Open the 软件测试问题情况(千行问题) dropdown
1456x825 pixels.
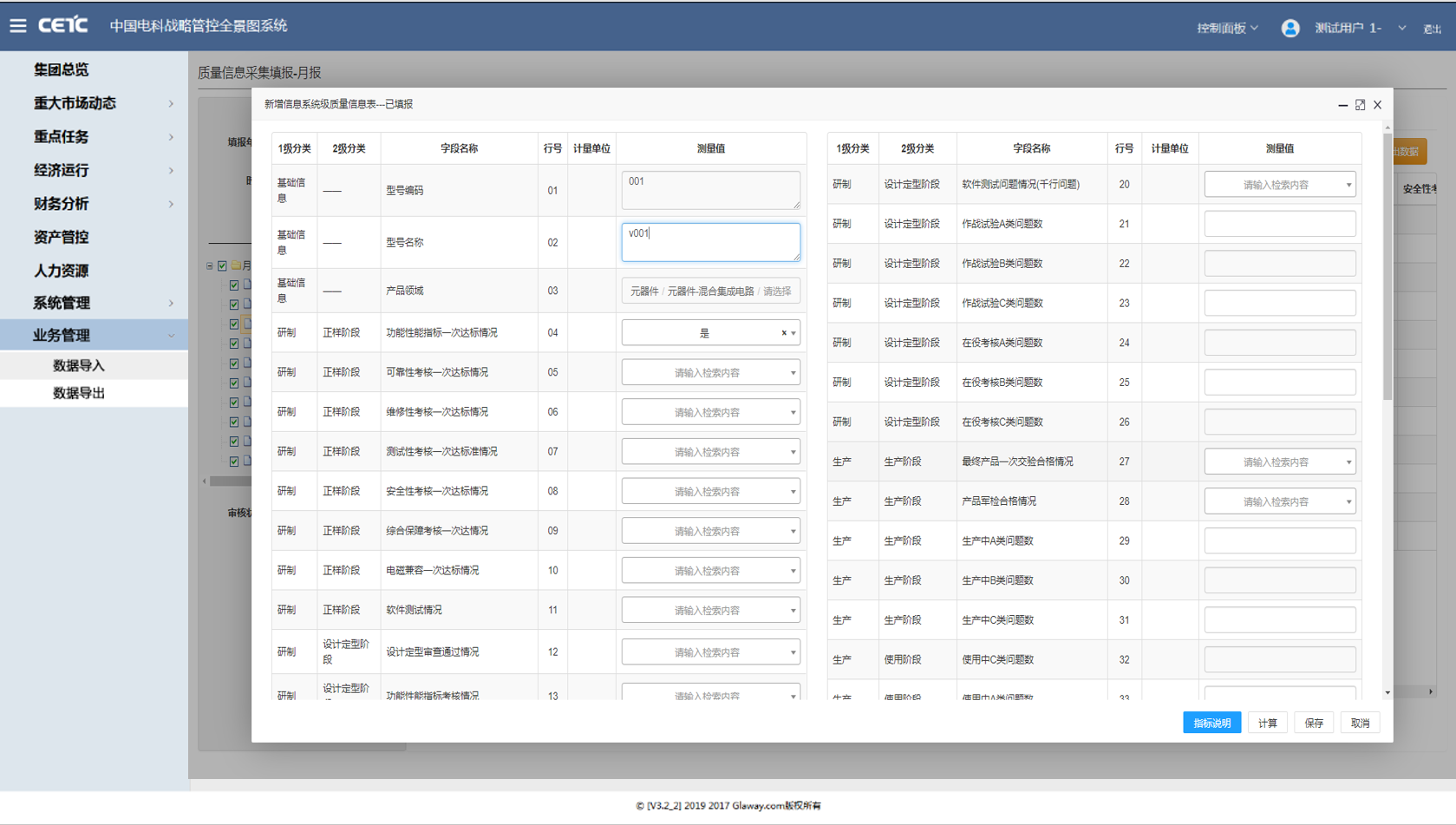pyautogui.click(x=1279, y=185)
